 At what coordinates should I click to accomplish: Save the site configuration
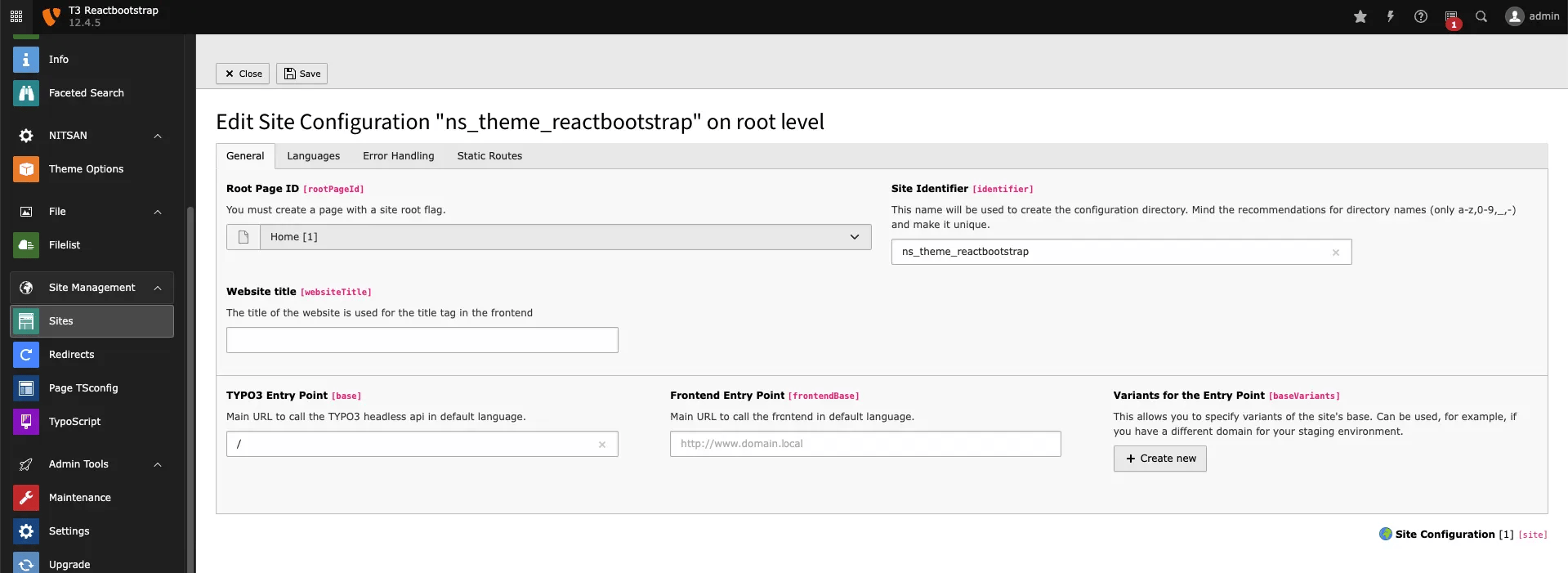[x=302, y=74]
